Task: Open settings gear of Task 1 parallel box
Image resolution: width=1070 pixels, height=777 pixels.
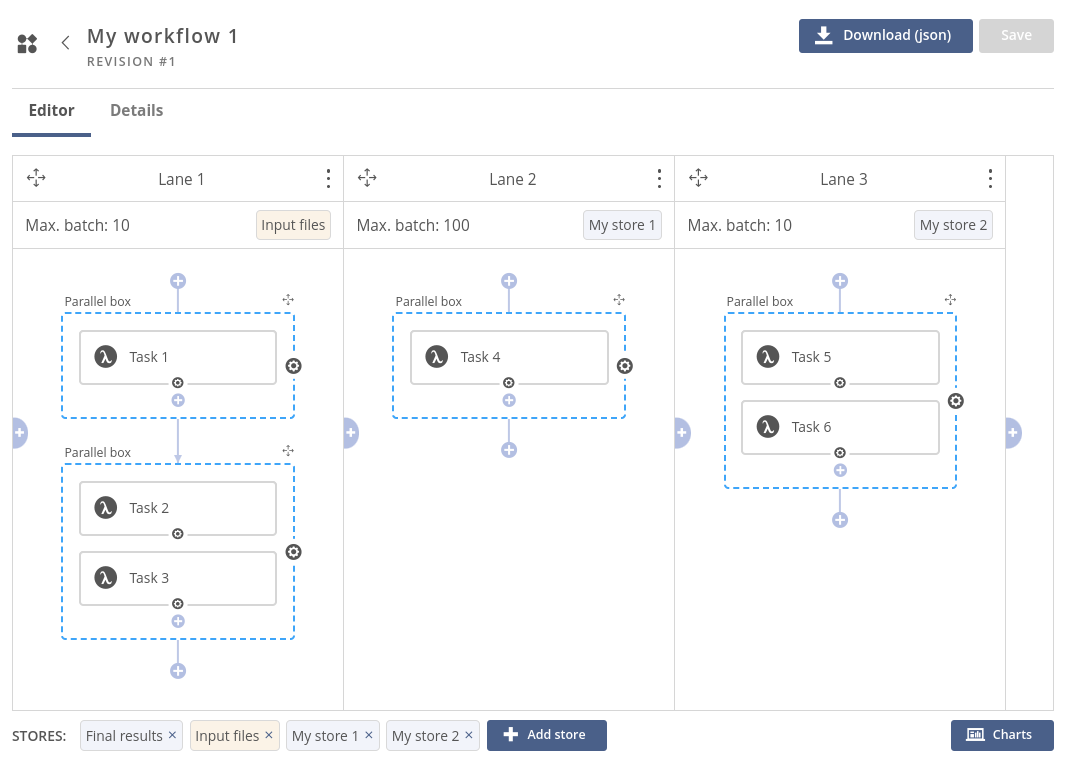Action: click(x=293, y=366)
